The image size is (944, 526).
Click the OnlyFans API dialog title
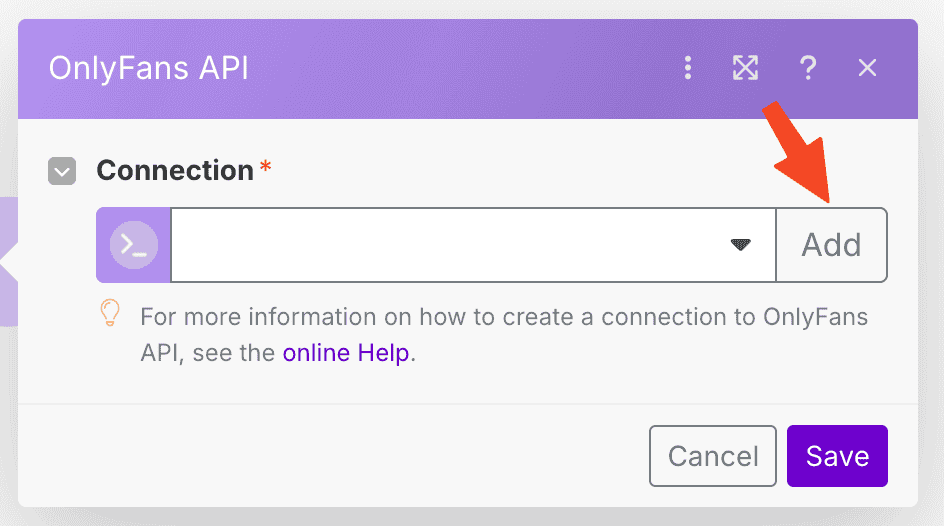pyautogui.click(x=149, y=68)
